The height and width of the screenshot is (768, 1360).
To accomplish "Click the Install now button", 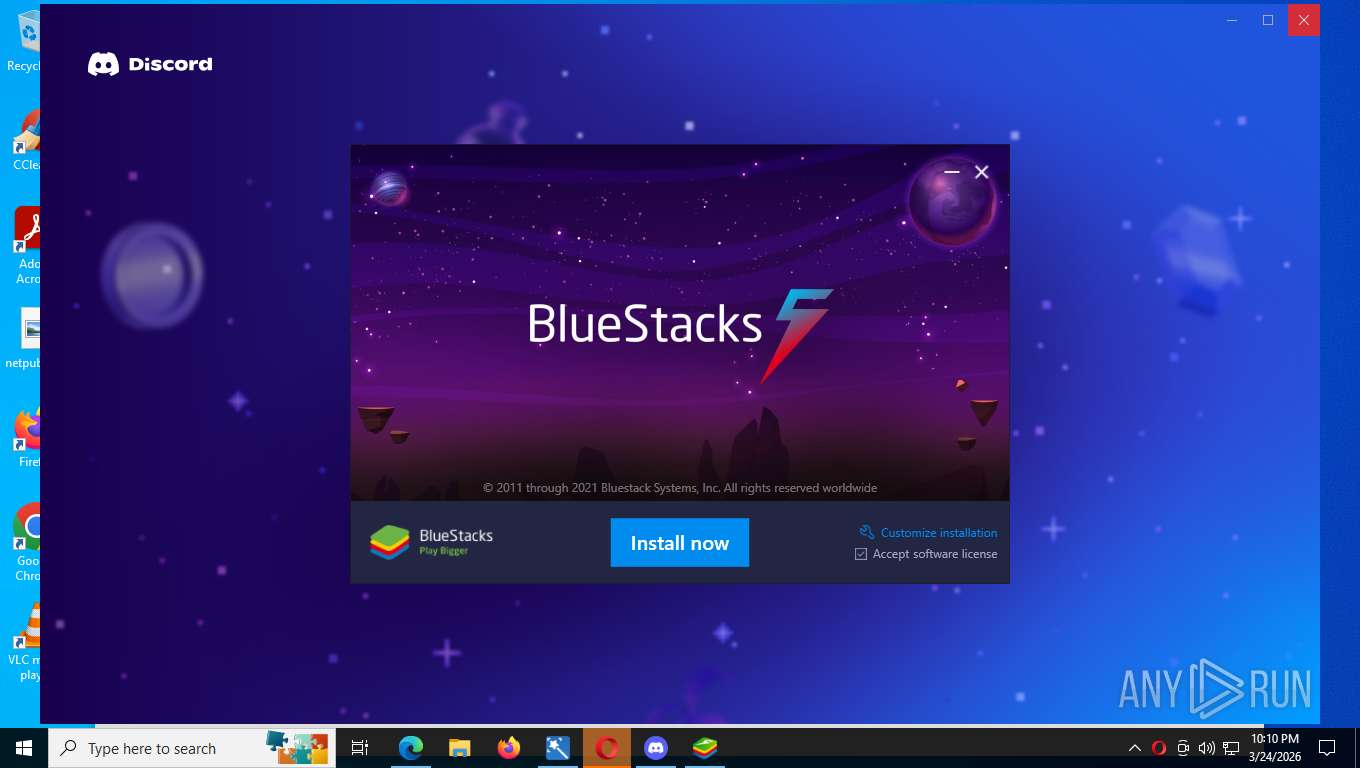I will coord(680,543).
